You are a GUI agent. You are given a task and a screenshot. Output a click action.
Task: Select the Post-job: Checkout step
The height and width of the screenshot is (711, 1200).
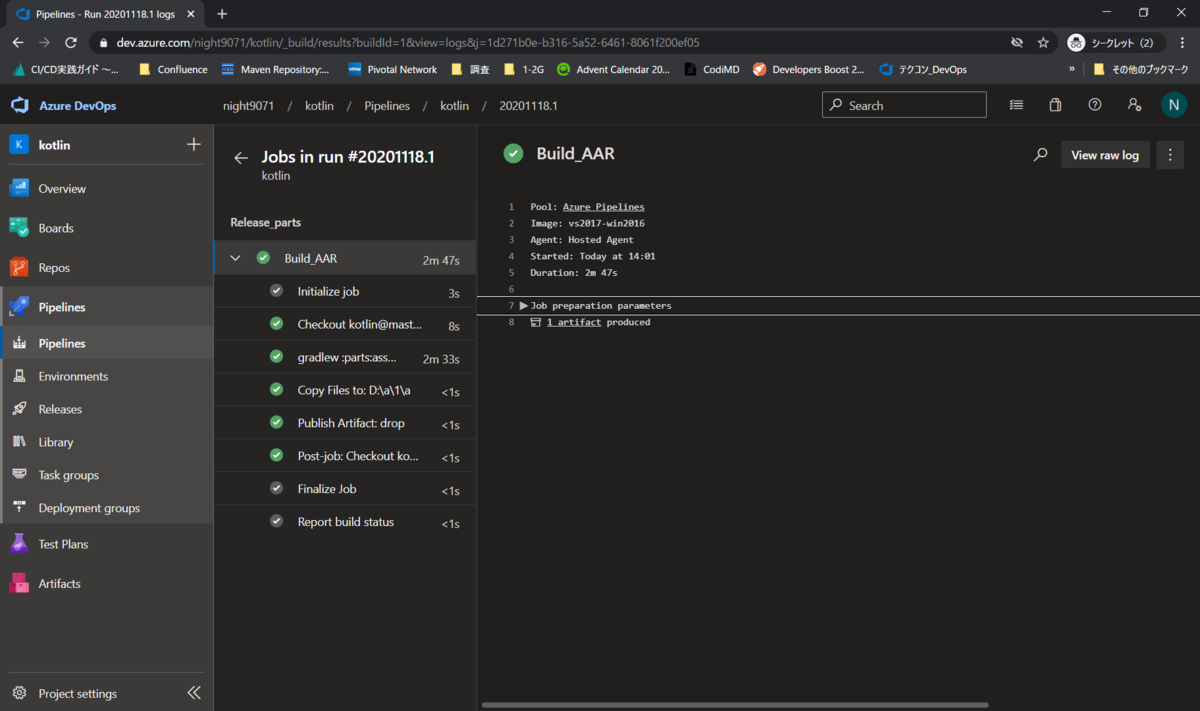(345, 456)
